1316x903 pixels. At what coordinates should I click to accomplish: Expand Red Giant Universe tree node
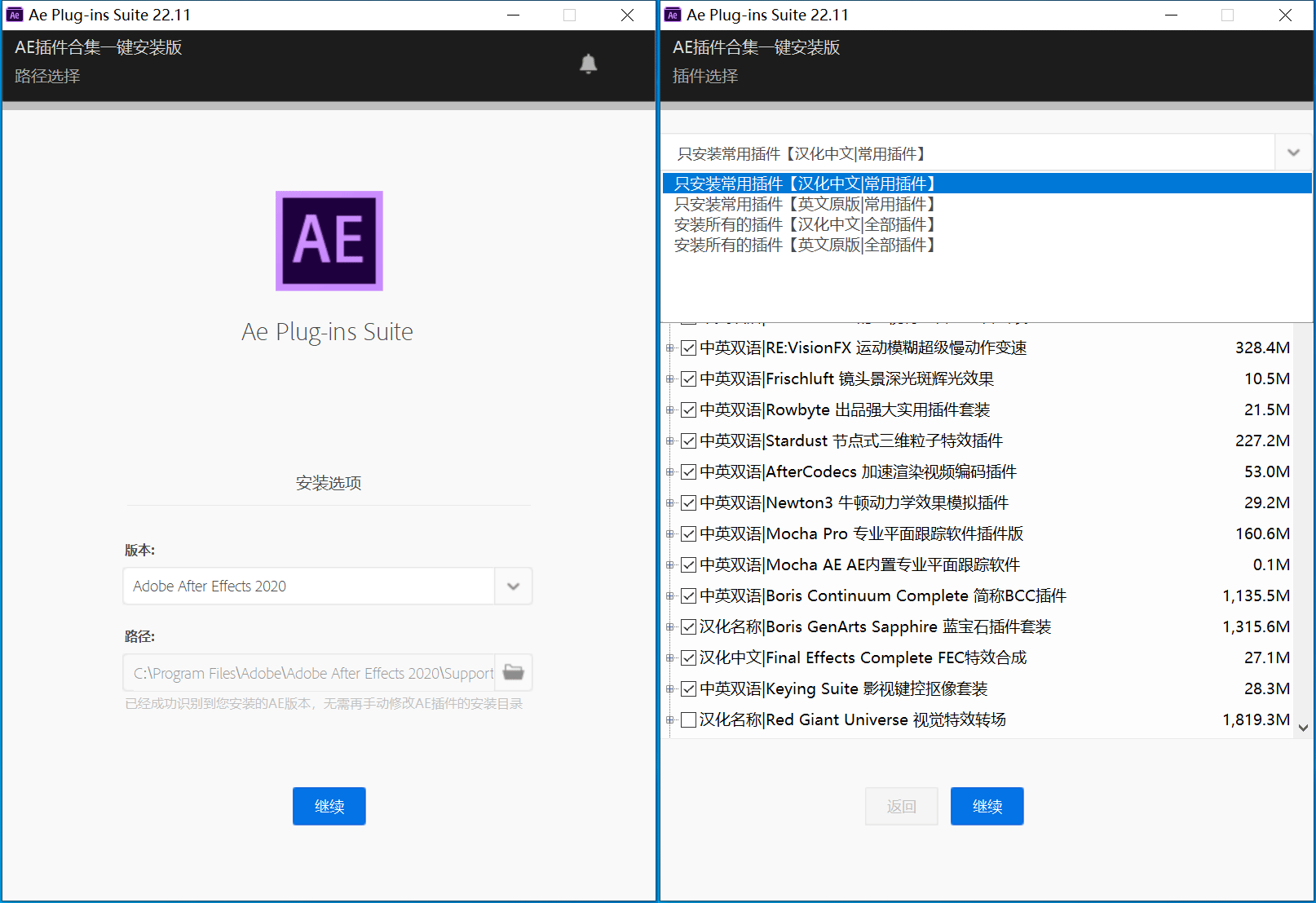(670, 720)
